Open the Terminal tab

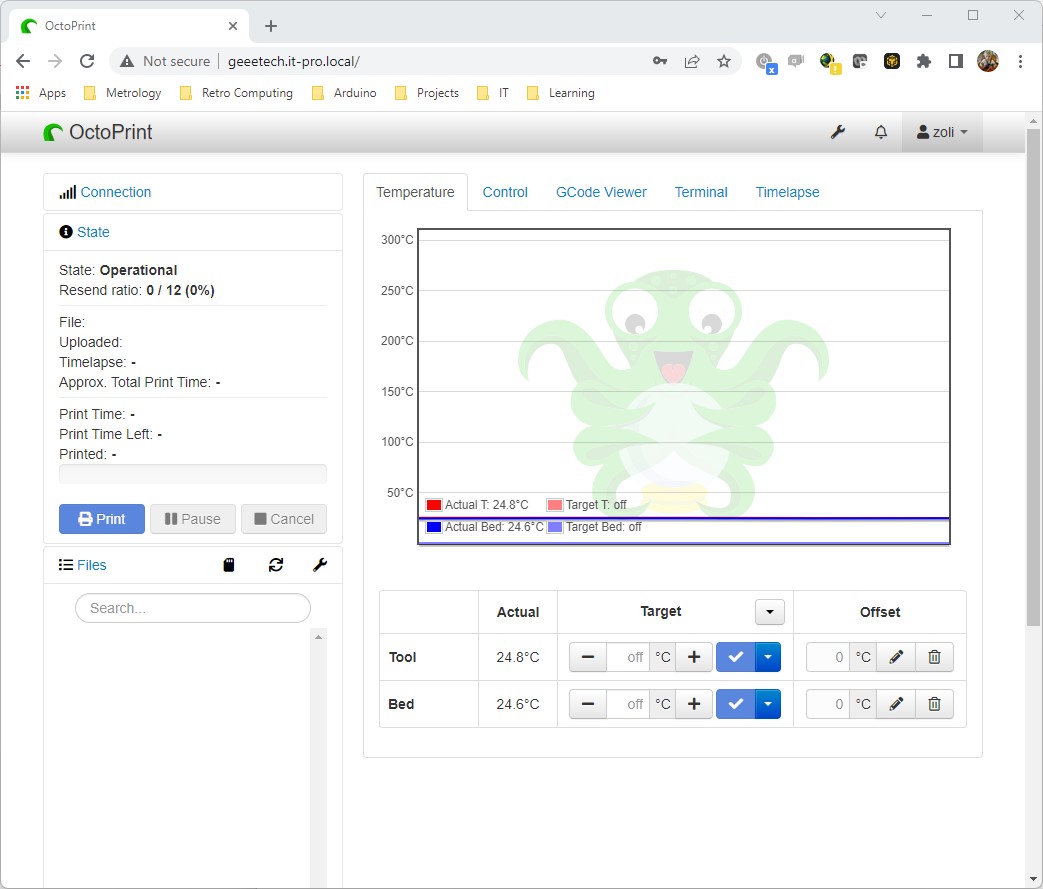(701, 192)
